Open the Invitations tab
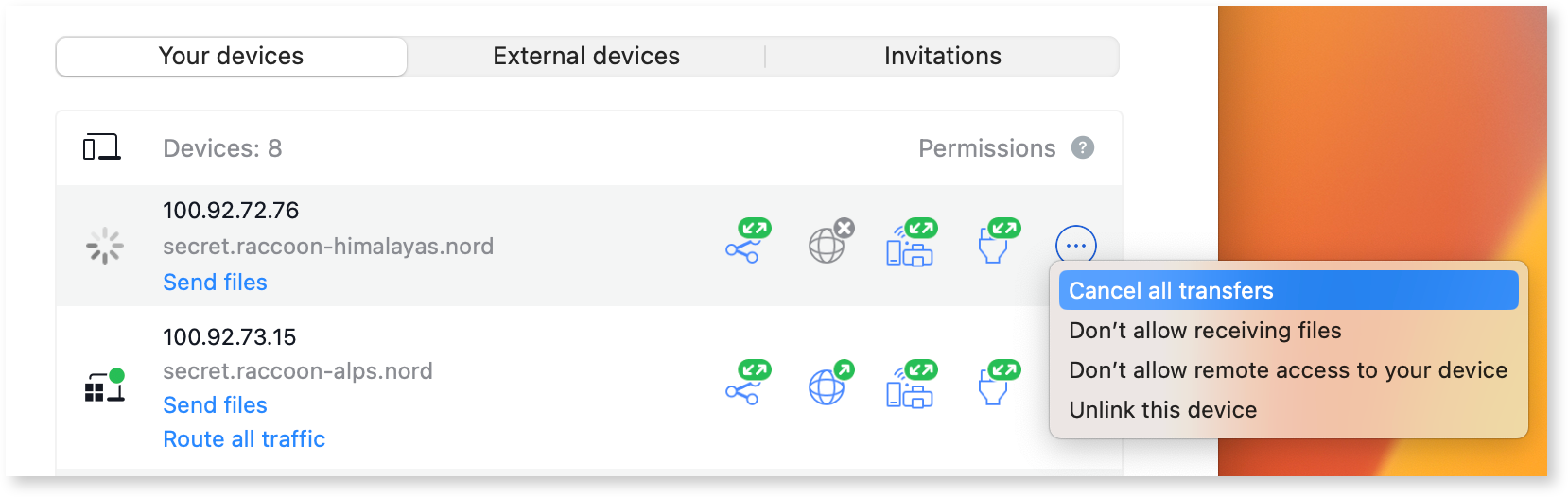Viewport: 1568px width, 497px height. coord(942,57)
